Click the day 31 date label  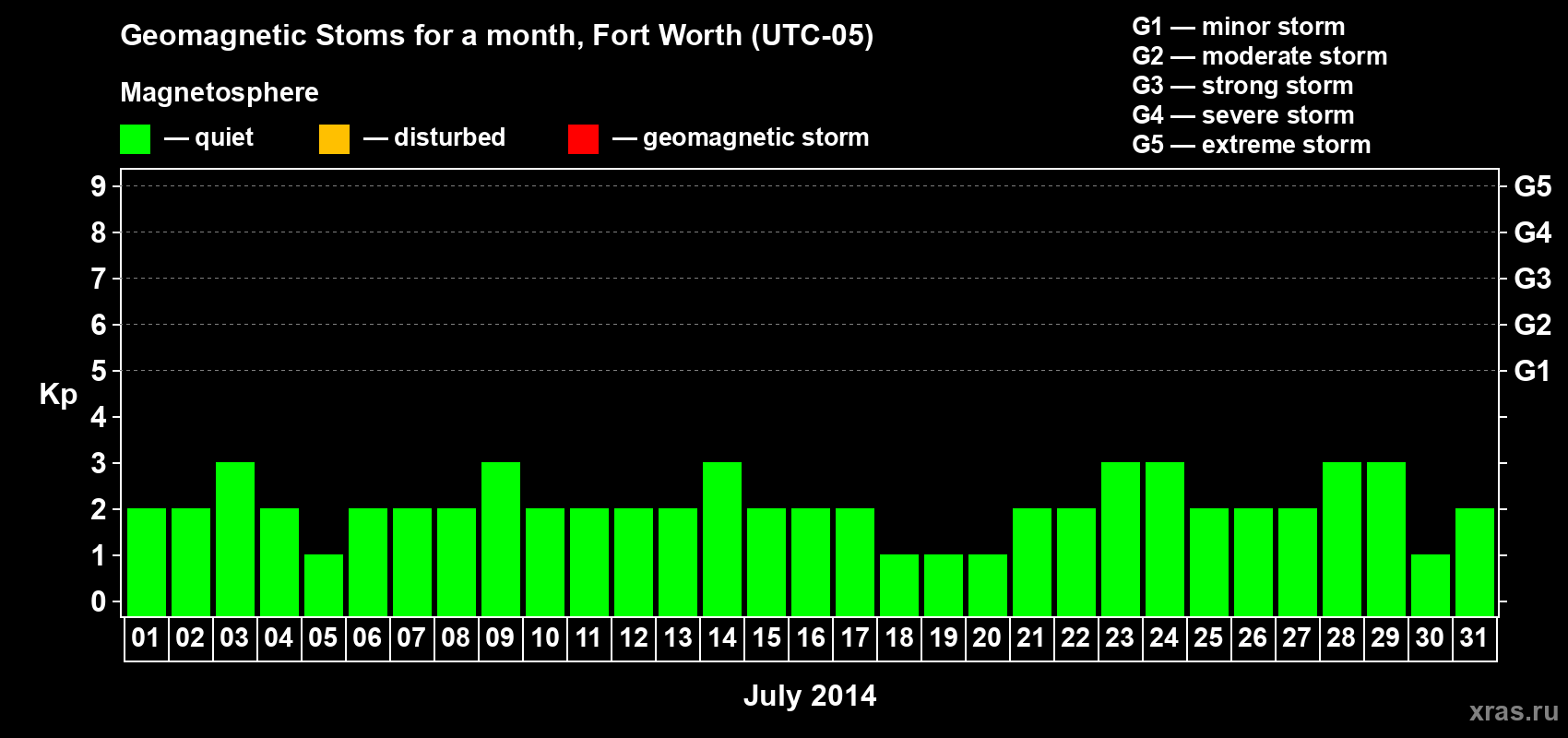pos(1474,637)
